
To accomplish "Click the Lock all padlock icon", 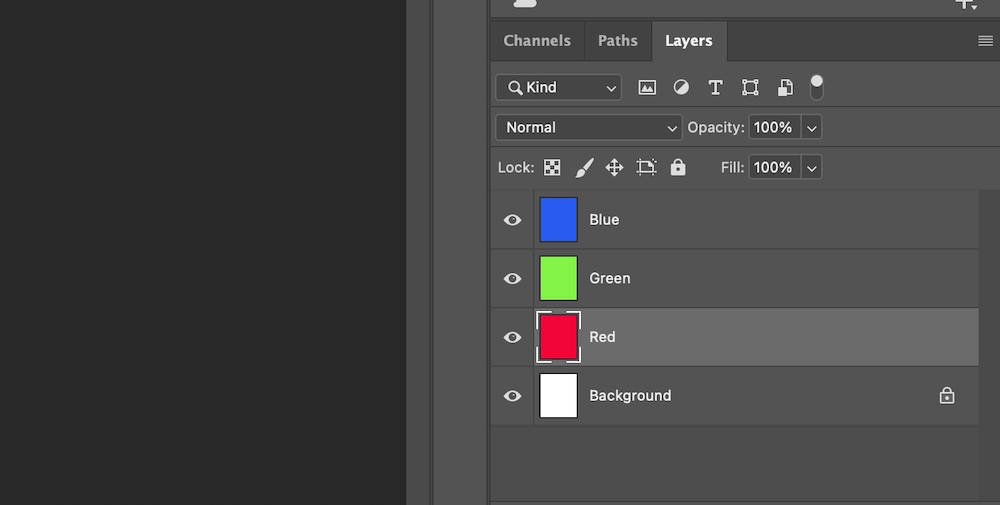I will pos(678,168).
